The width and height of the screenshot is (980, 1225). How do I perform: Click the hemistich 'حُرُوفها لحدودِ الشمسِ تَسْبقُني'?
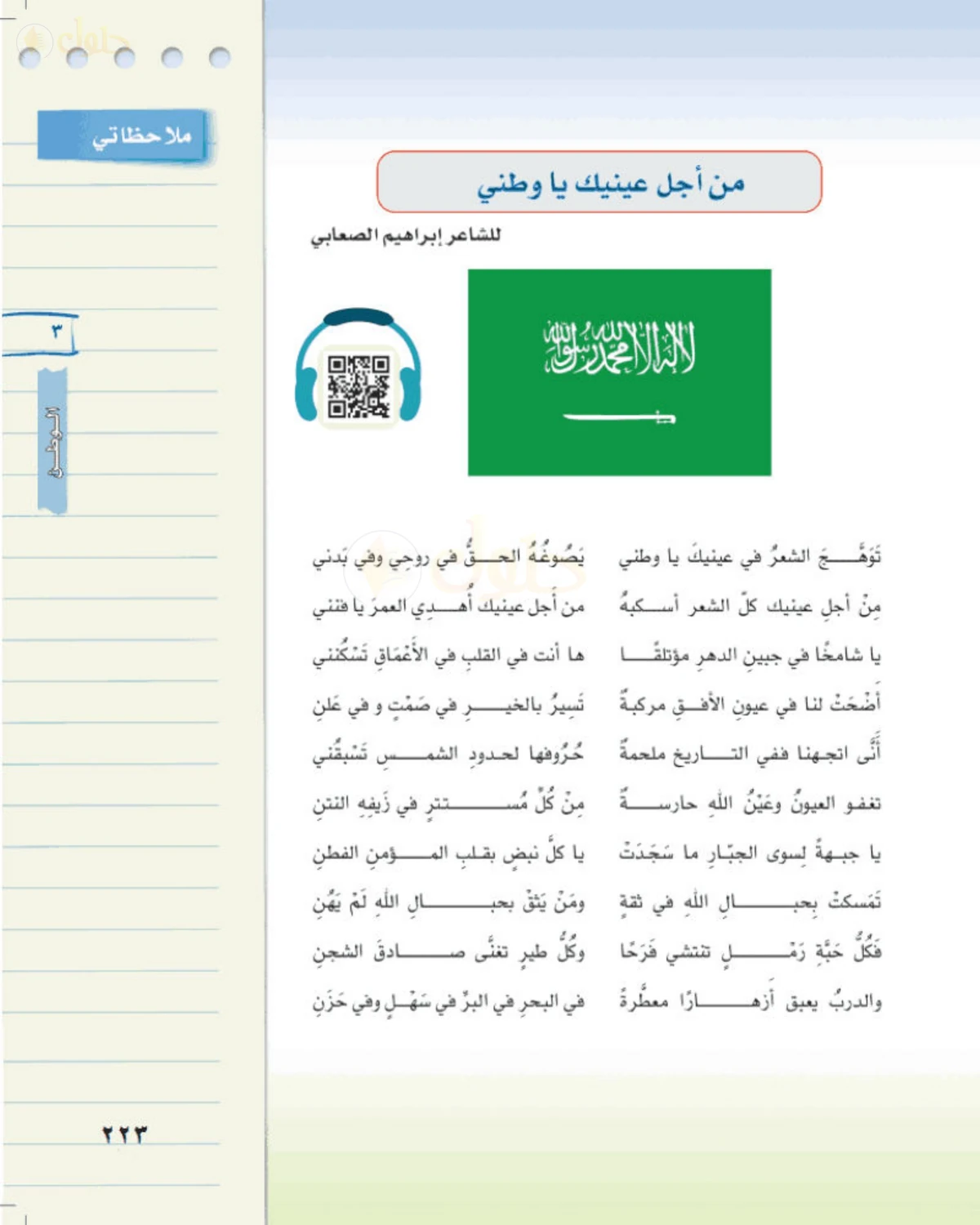coord(448,754)
